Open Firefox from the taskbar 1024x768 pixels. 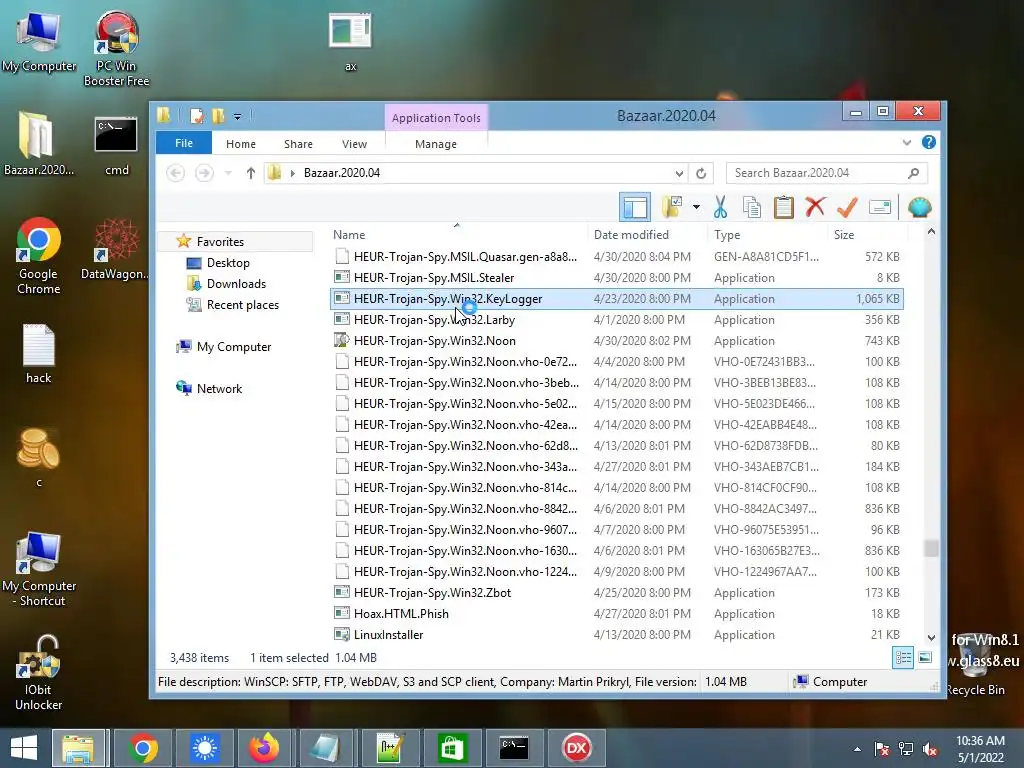(264, 748)
